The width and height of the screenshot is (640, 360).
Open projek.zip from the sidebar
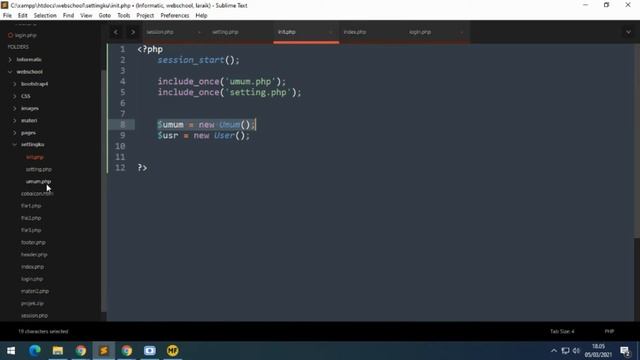(x=32, y=304)
